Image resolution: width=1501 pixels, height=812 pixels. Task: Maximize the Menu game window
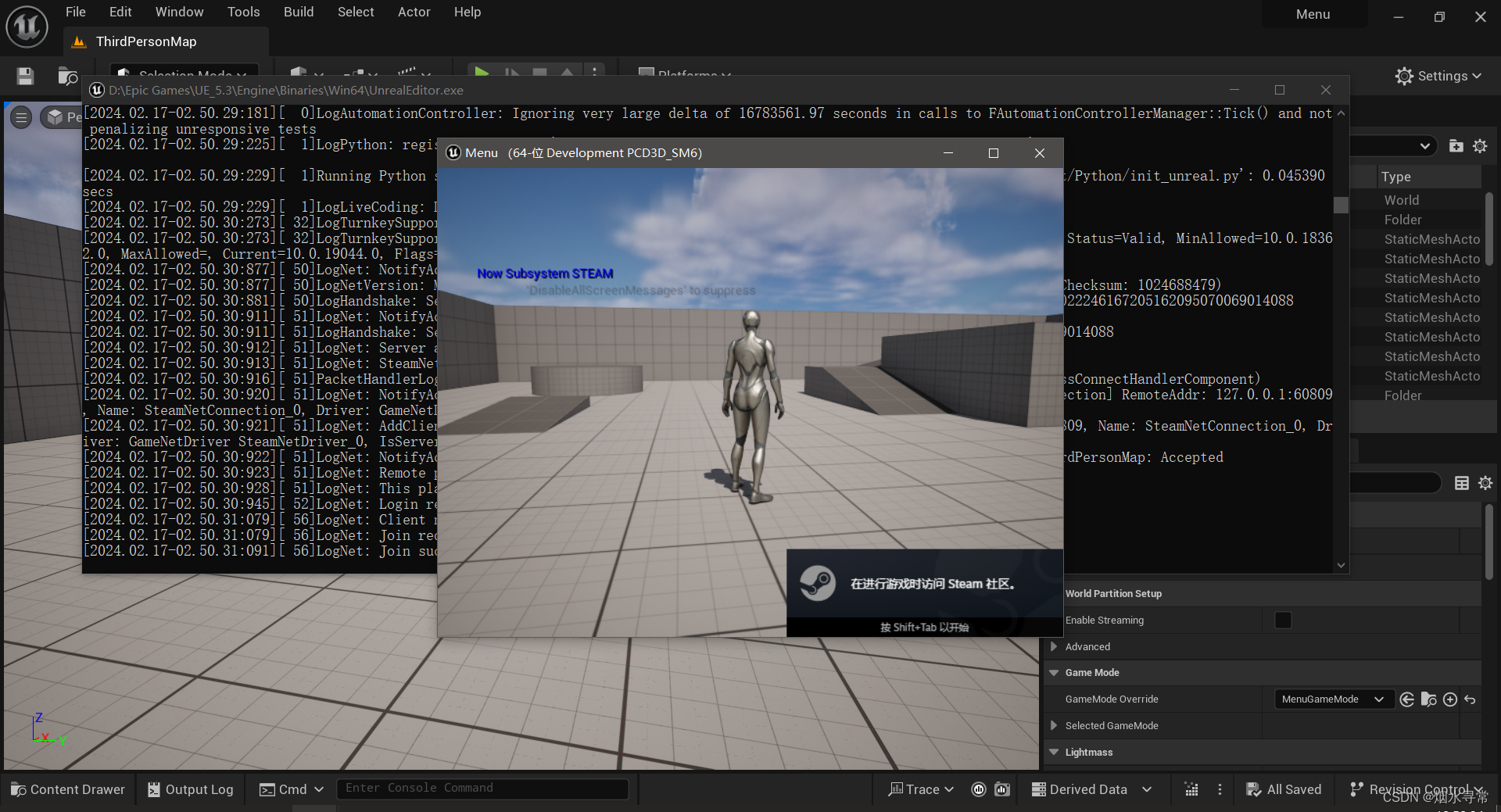click(x=994, y=153)
